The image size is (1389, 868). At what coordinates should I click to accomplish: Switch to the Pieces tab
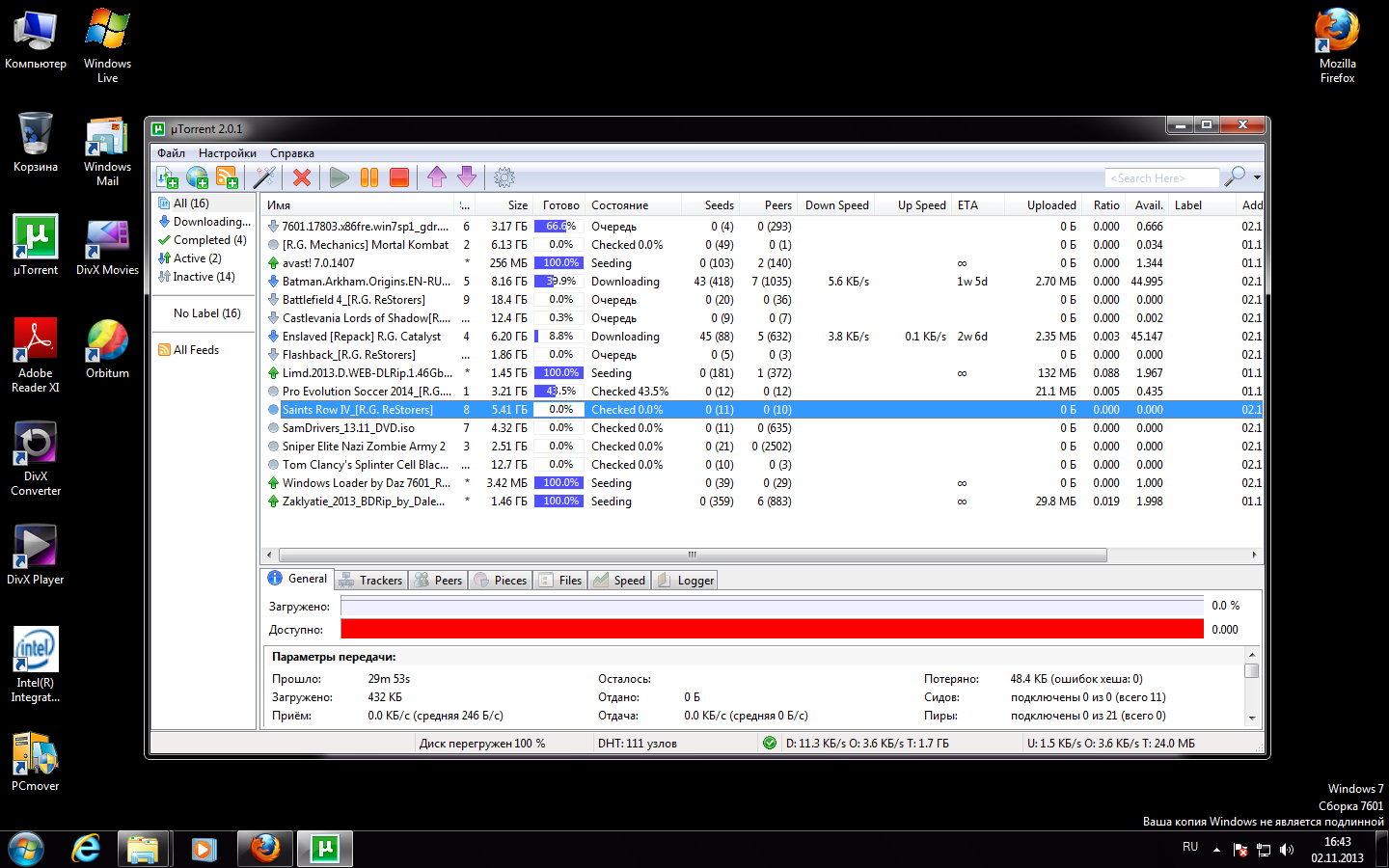[x=501, y=580]
